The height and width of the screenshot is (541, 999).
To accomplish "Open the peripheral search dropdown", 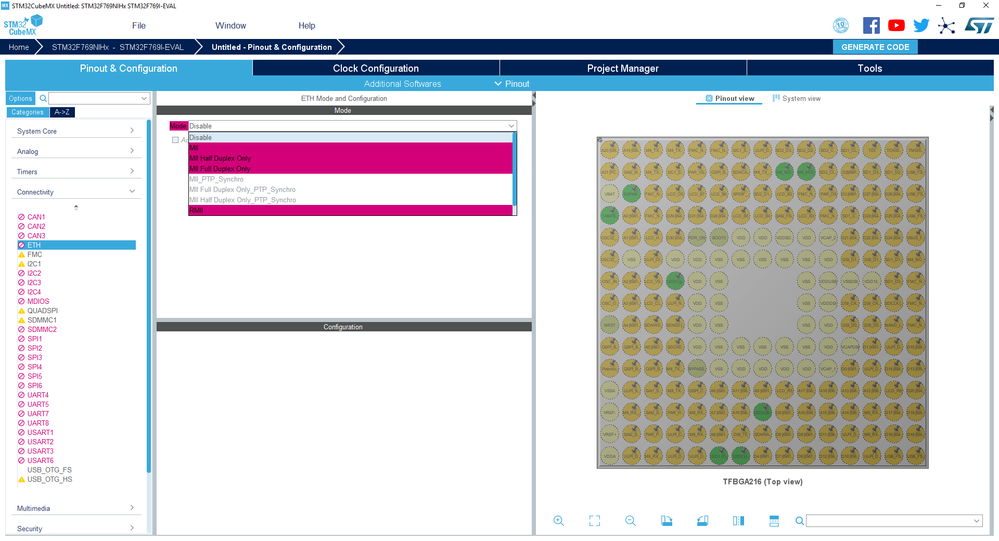I will pyautogui.click(x=144, y=98).
